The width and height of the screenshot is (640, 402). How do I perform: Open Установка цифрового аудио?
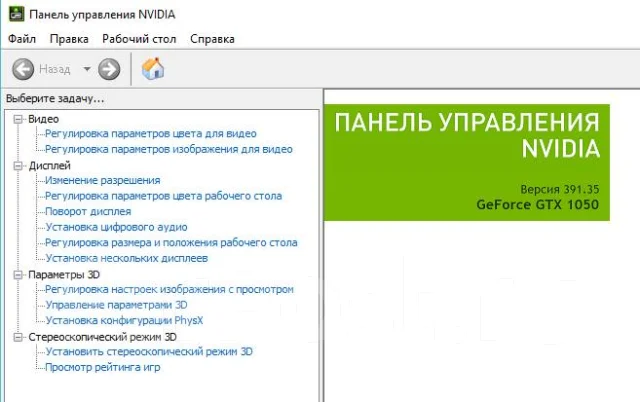click(116, 227)
